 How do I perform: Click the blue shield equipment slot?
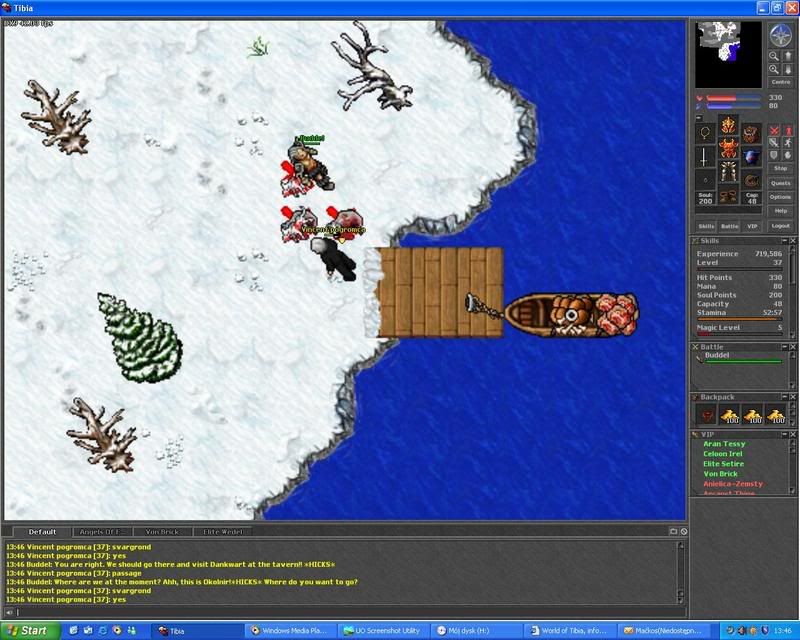click(x=751, y=156)
